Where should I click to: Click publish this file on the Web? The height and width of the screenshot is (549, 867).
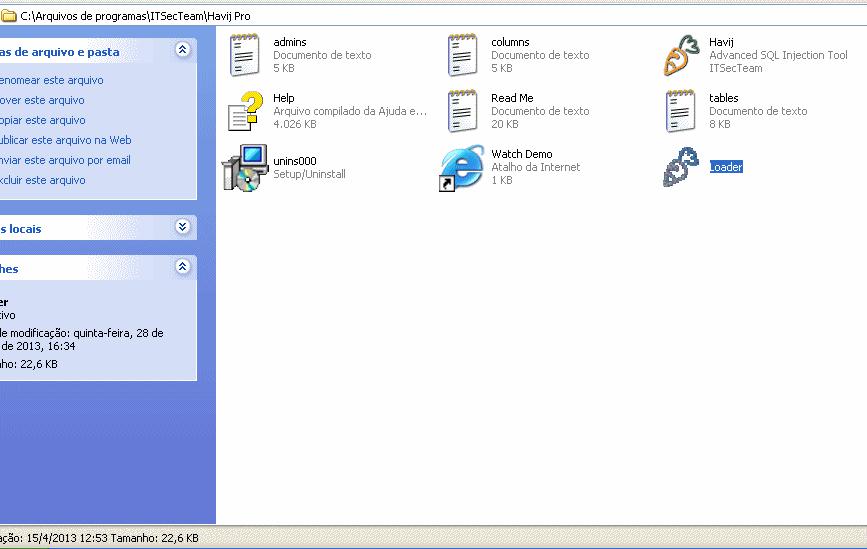pos(66,140)
